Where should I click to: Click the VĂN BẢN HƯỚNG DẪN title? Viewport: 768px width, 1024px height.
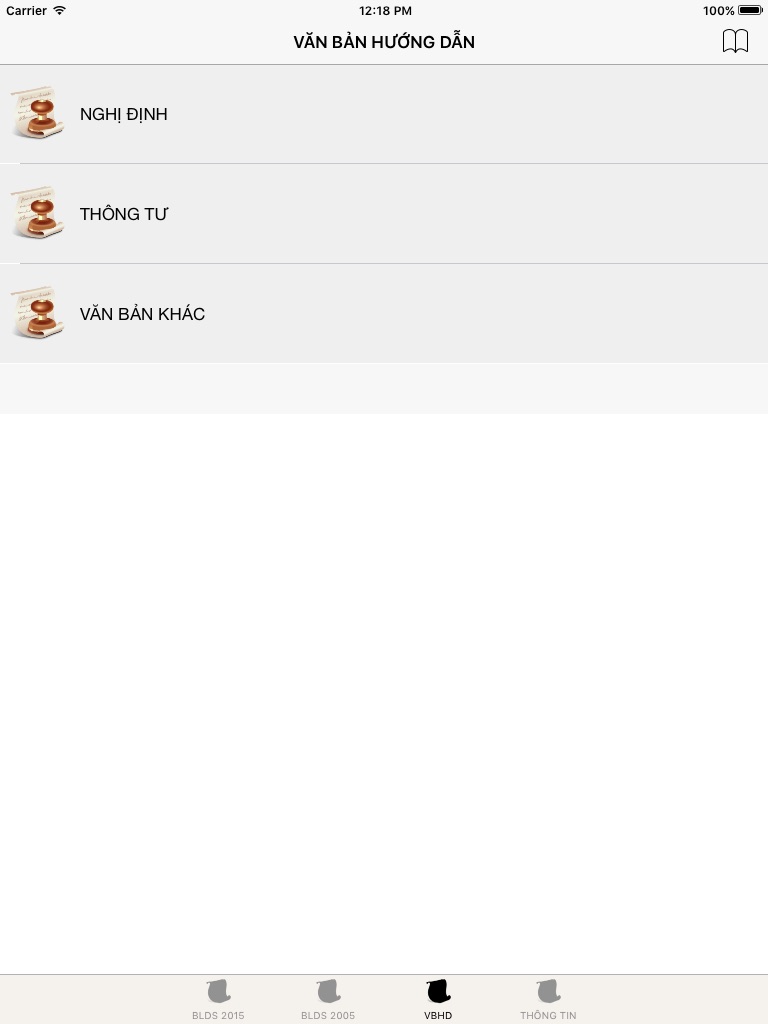[384, 42]
